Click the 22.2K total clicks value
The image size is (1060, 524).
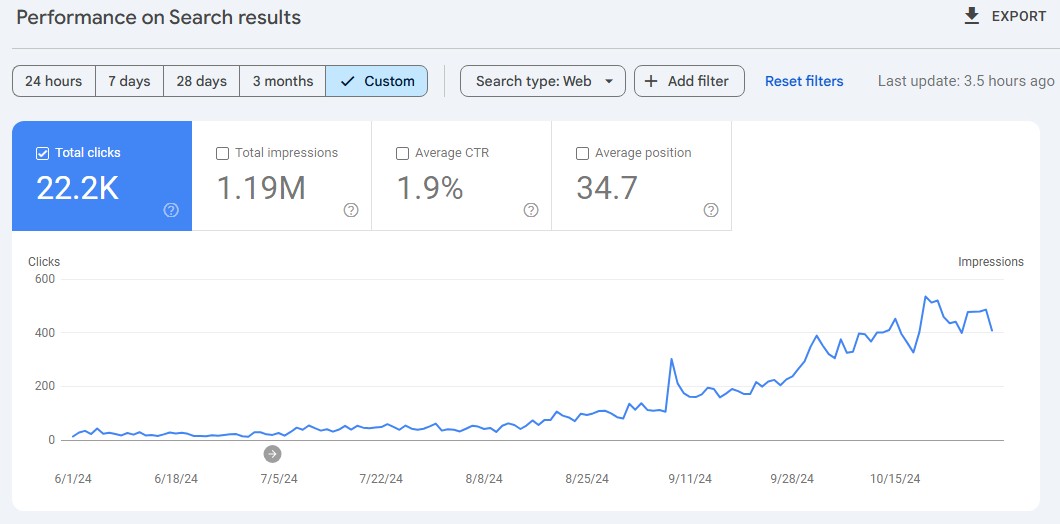coord(78,187)
